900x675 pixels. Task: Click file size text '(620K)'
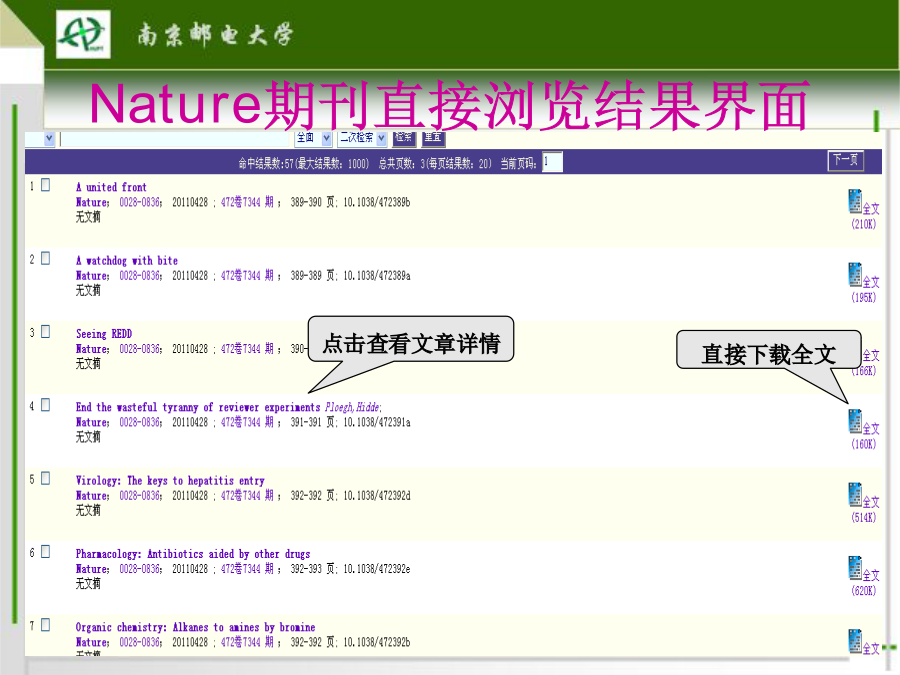tap(864, 591)
